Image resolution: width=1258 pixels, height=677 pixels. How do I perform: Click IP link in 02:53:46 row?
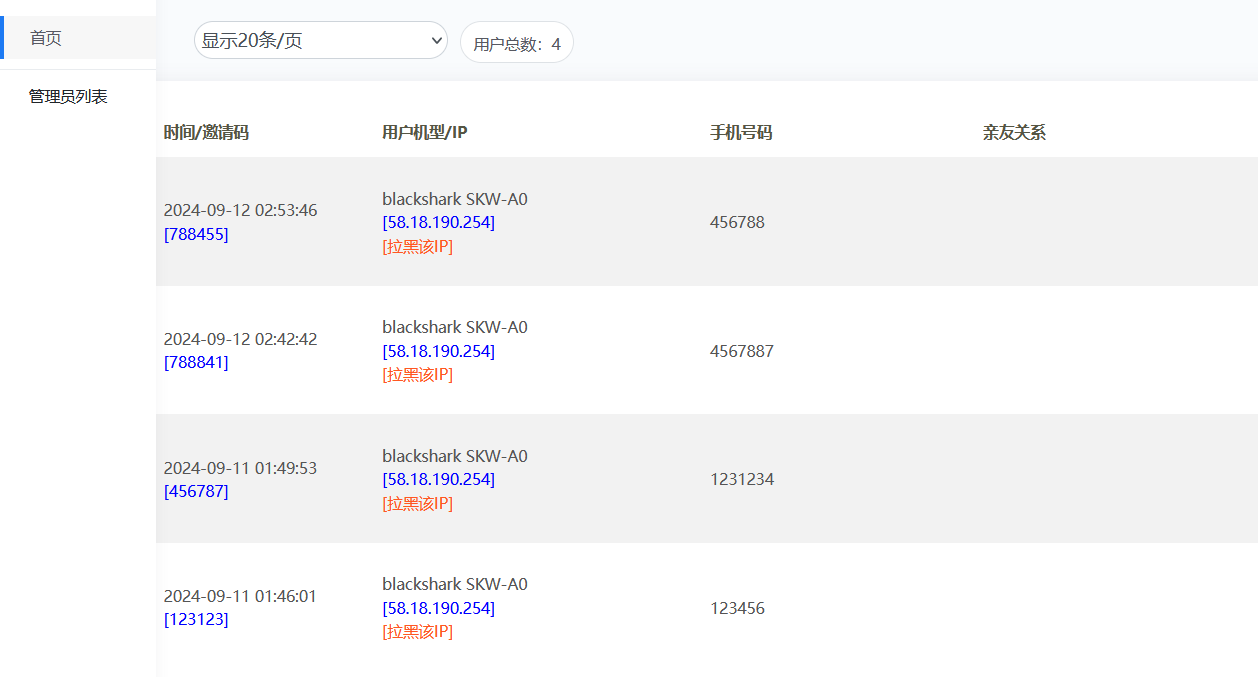coord(438,222)
